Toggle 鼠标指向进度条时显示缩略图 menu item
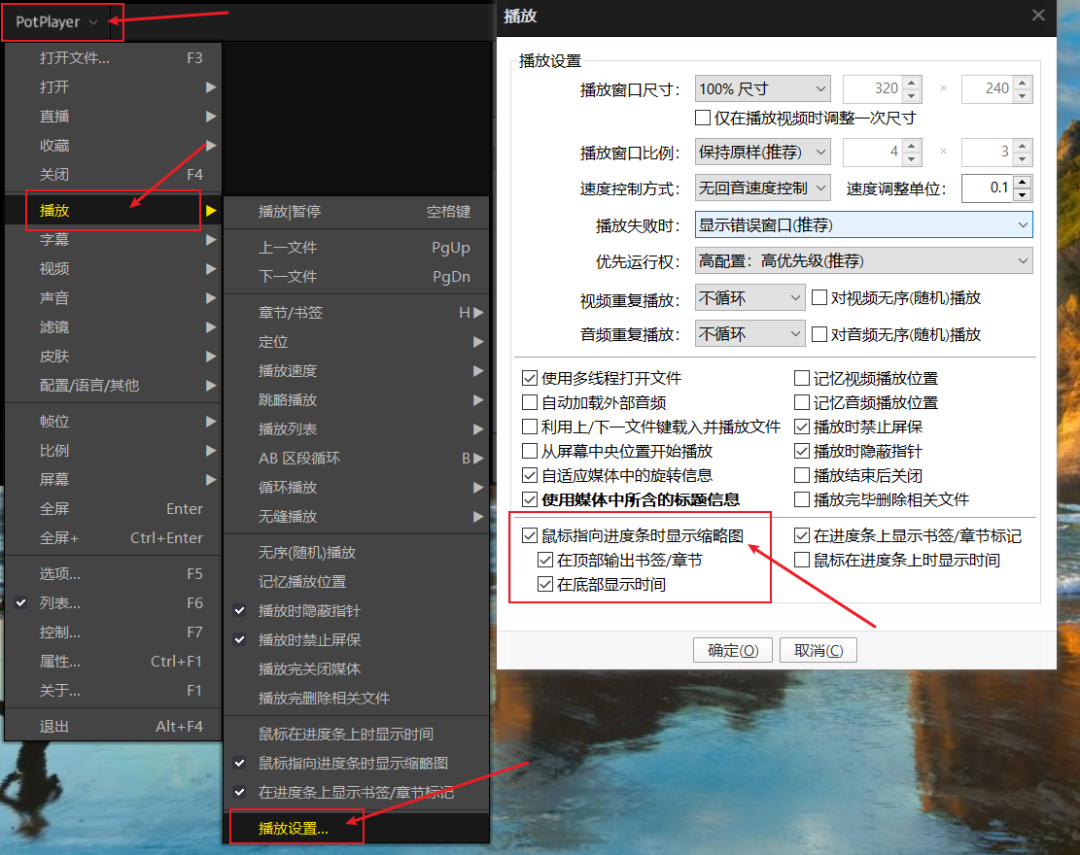Viewport: 1080px width, 855px height. pyautogui.click(x=357, y=763)
